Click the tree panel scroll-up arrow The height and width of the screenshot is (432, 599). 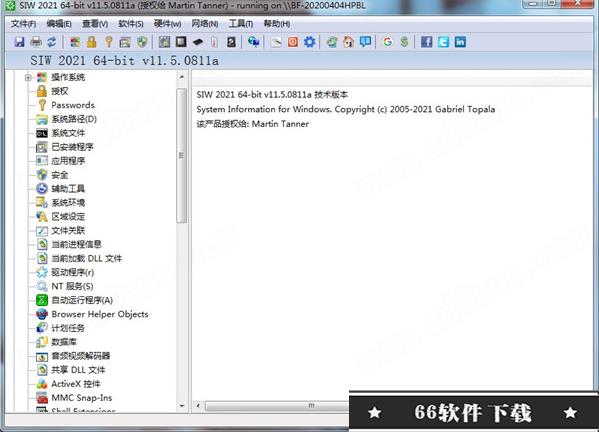click(x=182, y=77)
